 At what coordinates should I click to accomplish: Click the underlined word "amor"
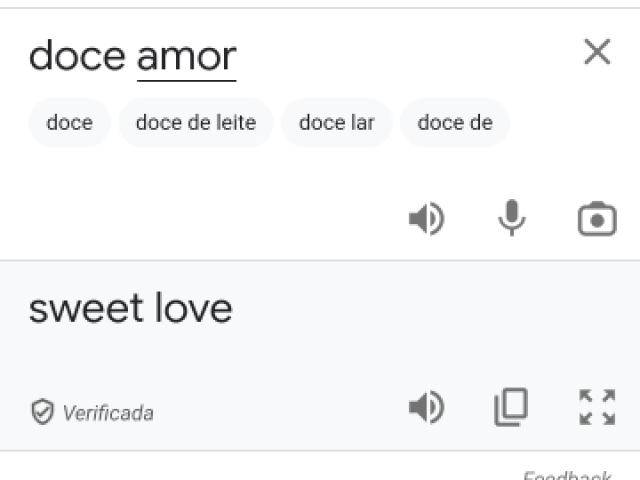187,57
